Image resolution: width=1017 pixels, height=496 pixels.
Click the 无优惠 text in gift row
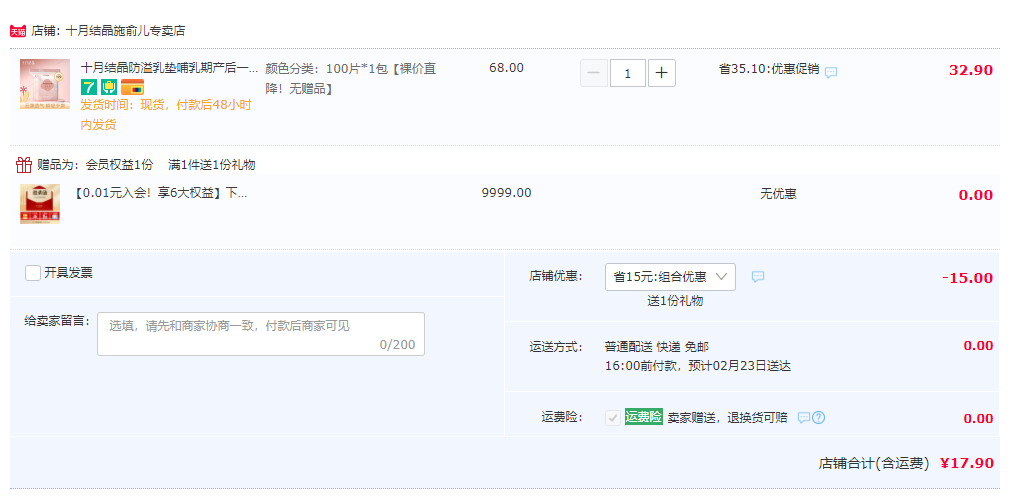pyautogui.click(x=778, y=194)
